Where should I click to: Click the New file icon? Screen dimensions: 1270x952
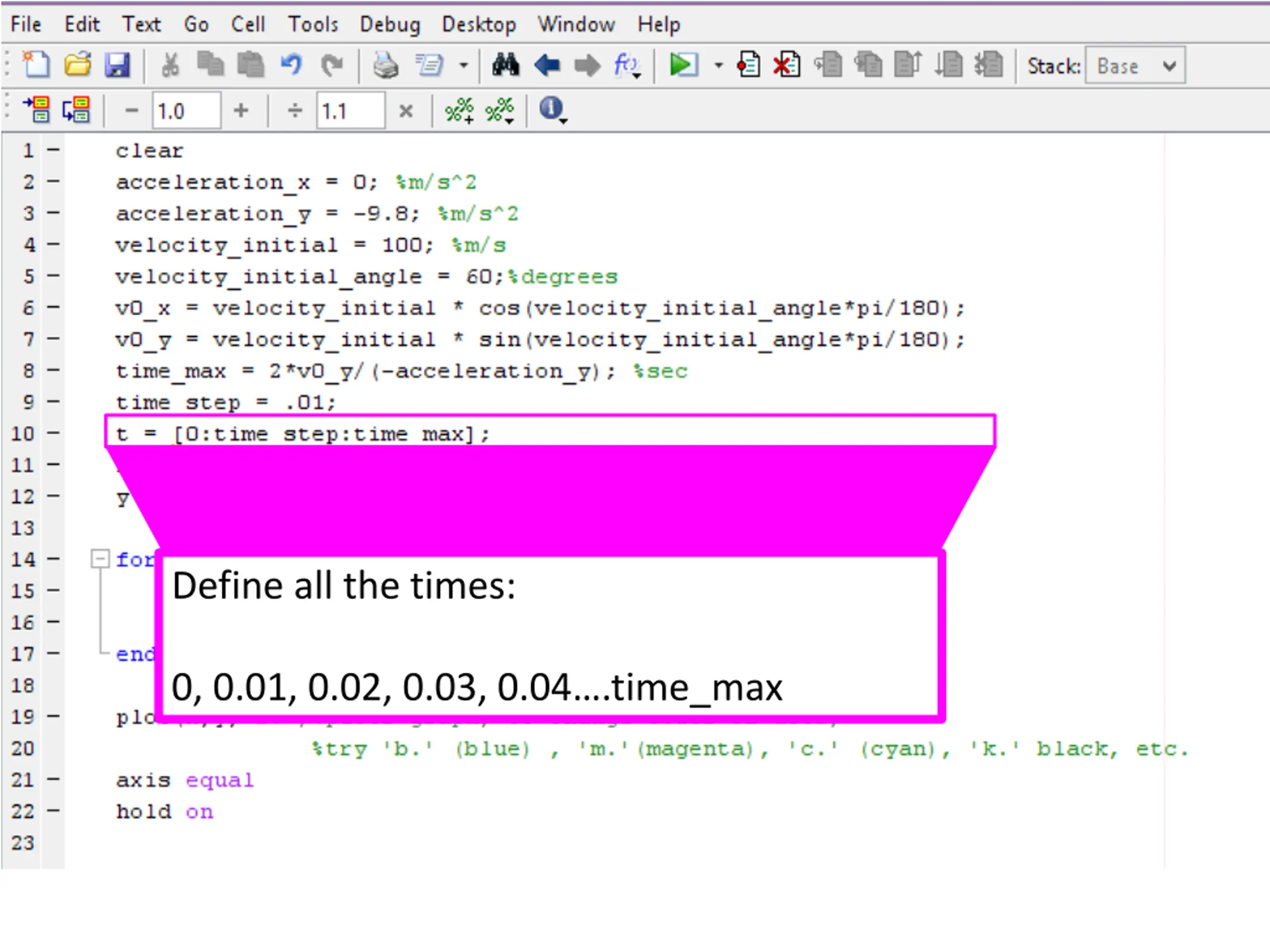[36, 64]
